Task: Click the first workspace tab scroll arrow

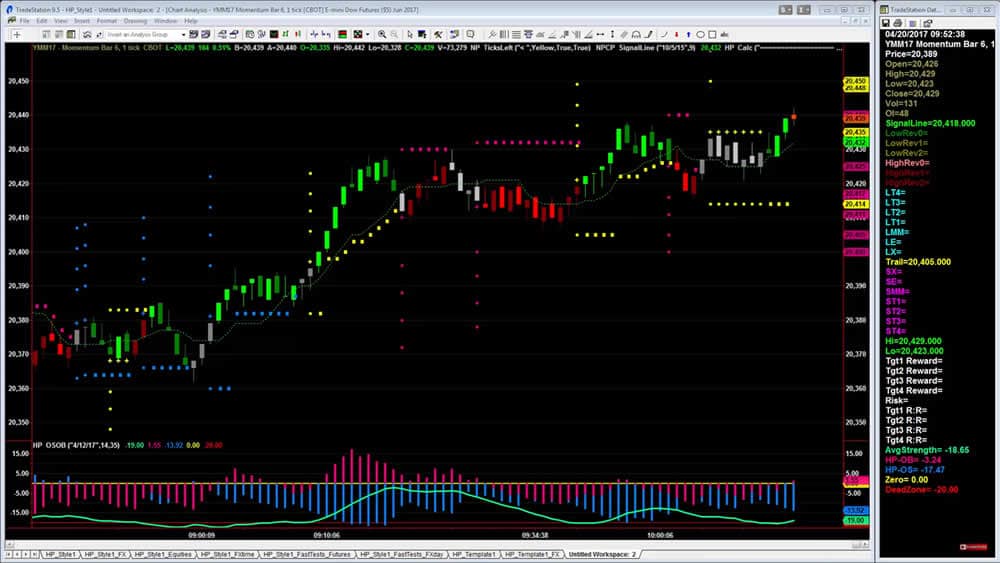Action: click(x=9, y=555)
